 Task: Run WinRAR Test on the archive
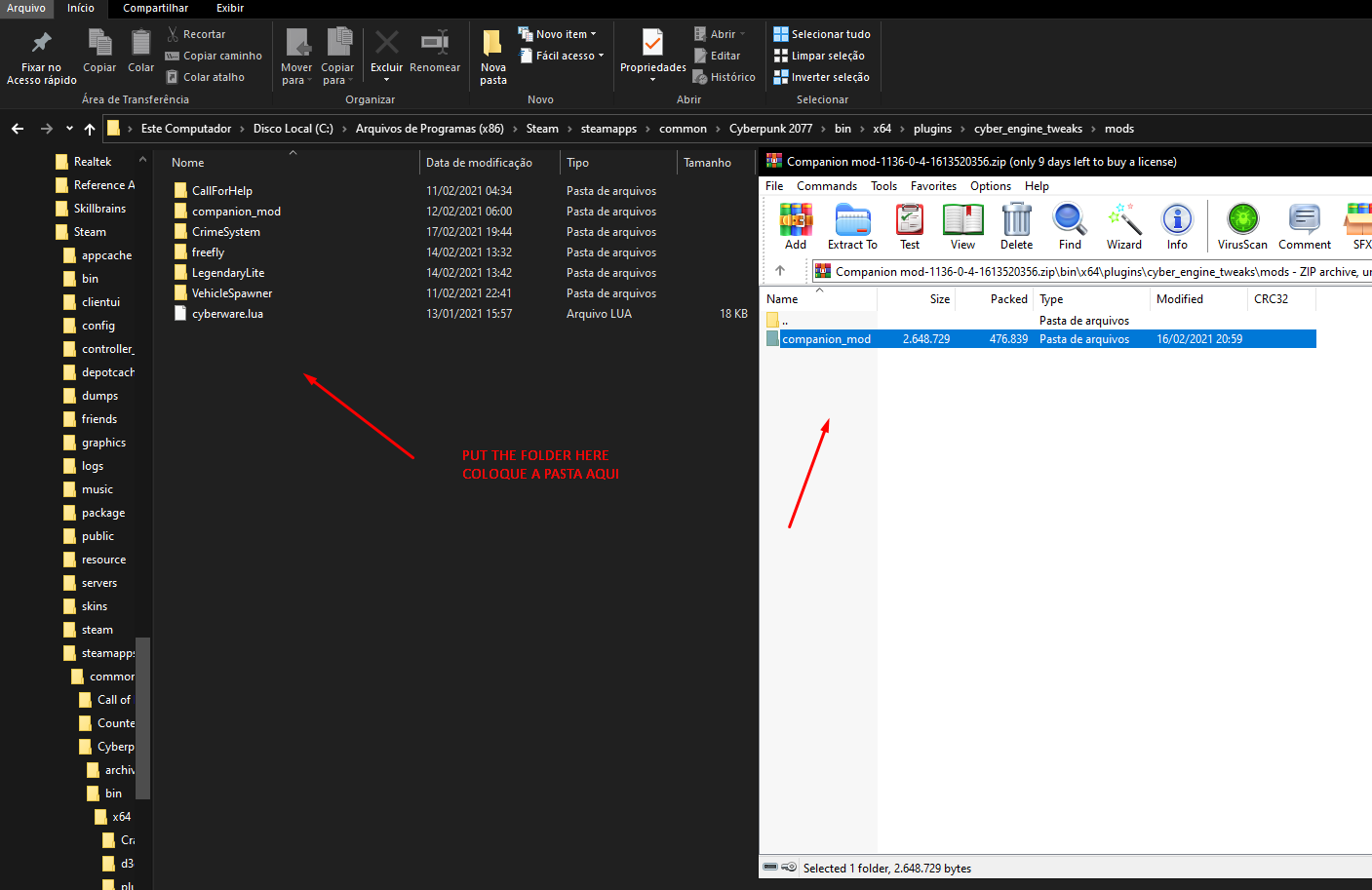[910, 226]
